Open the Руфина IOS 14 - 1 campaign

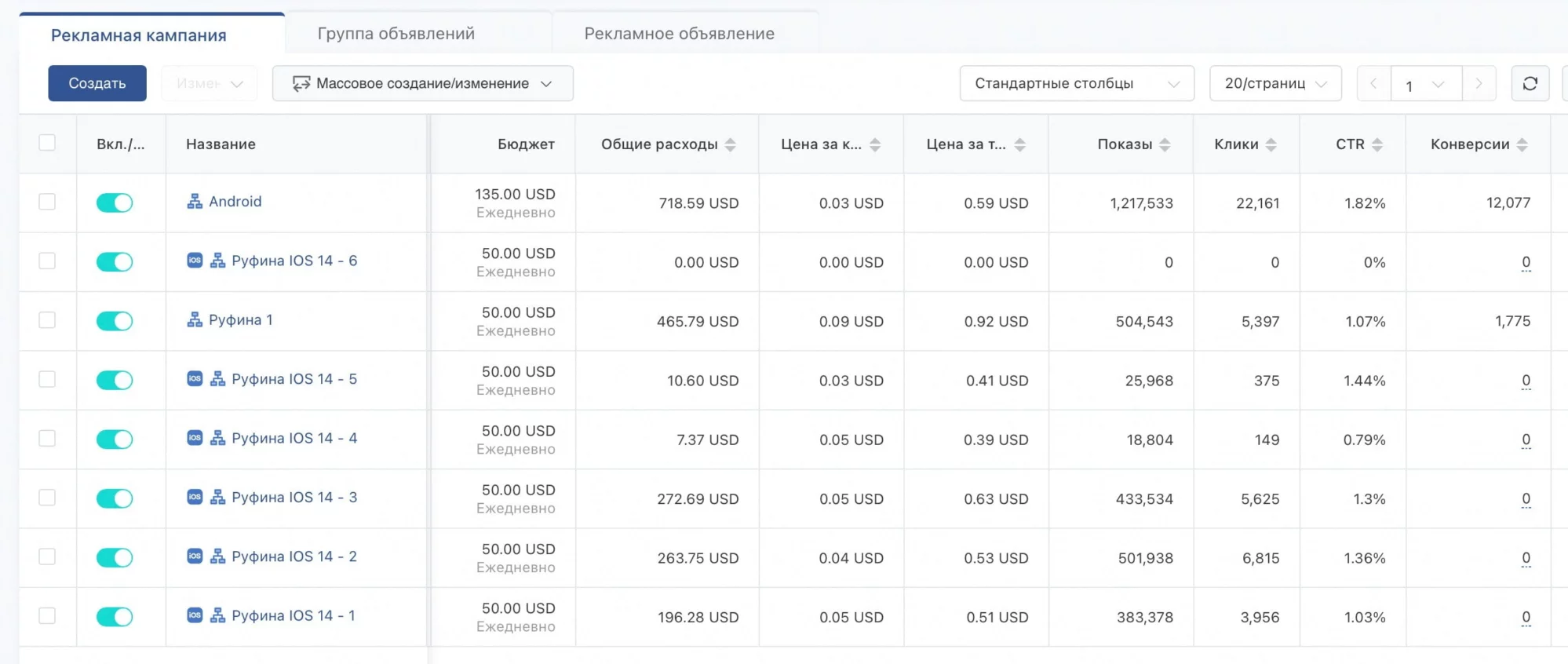[294, 615]
